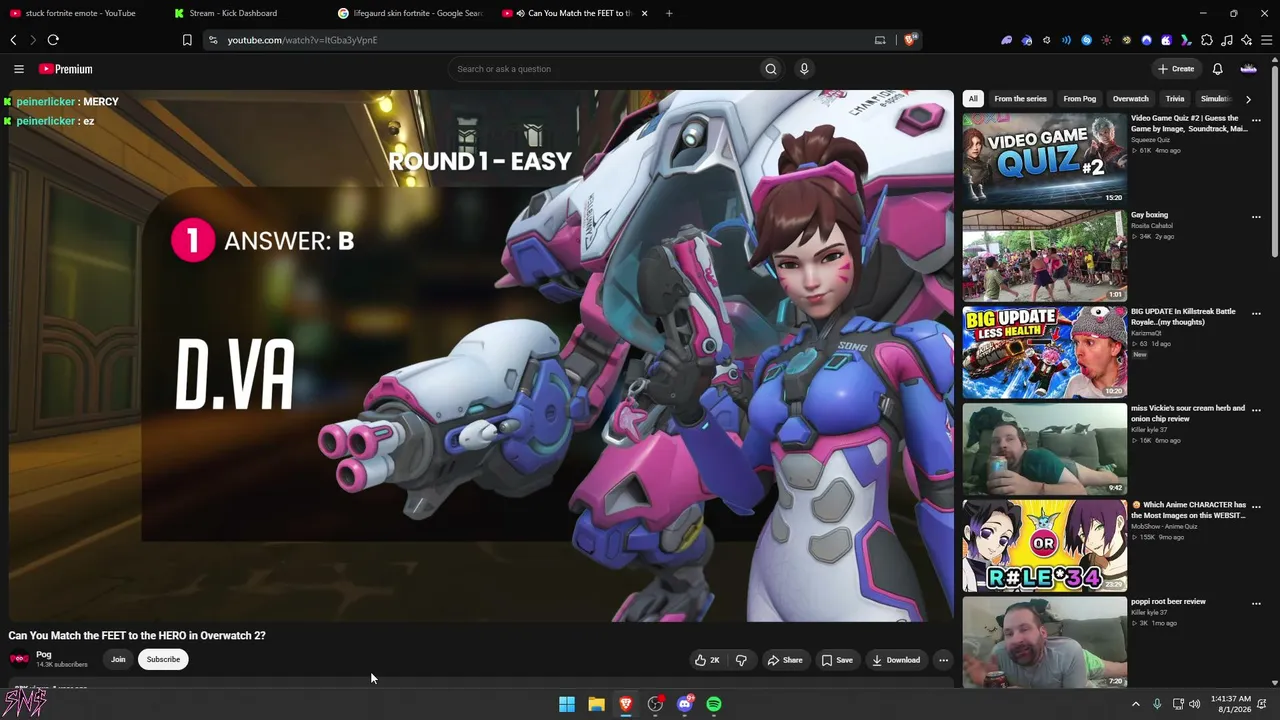Open the taskbar clock and date

[1230, 704]
